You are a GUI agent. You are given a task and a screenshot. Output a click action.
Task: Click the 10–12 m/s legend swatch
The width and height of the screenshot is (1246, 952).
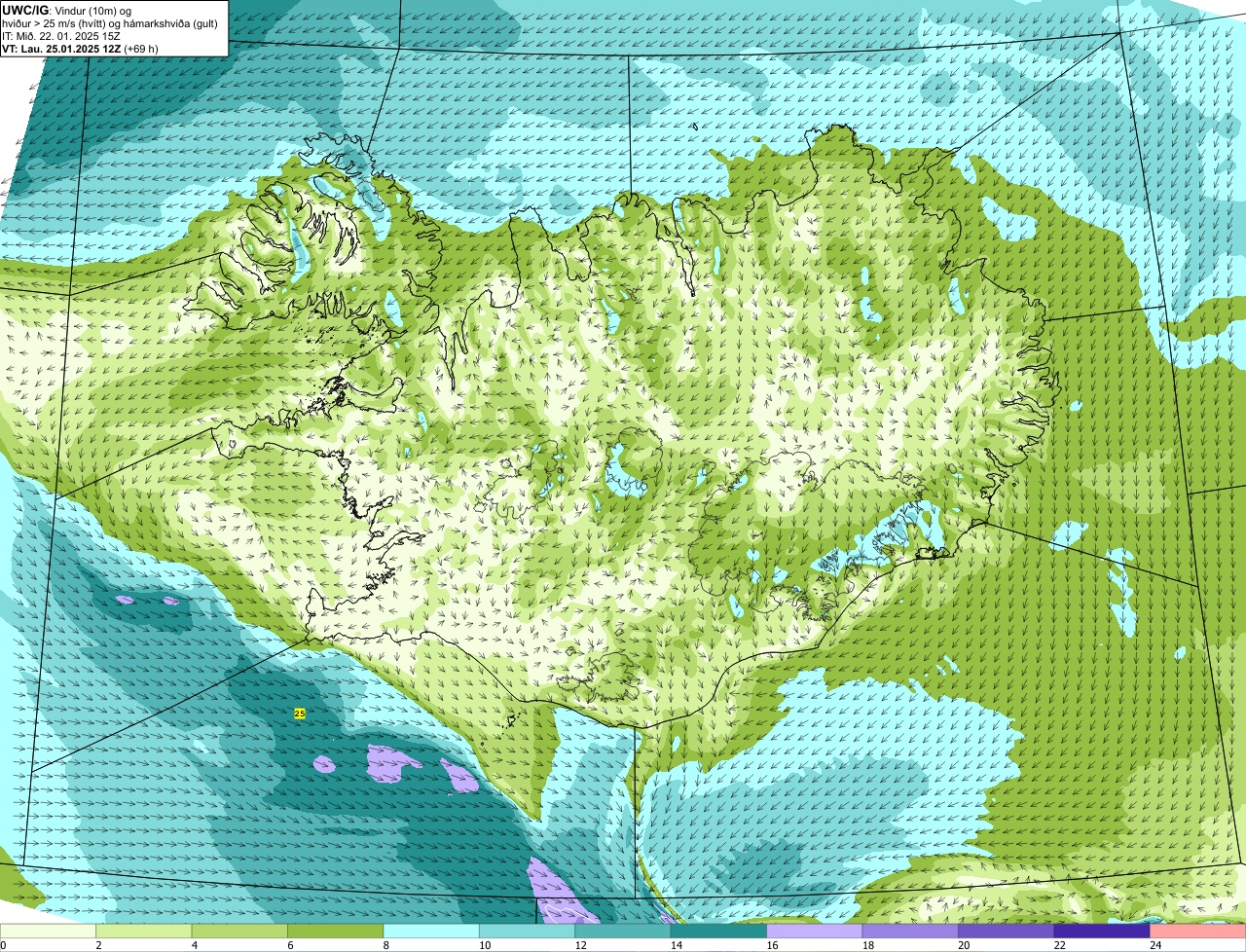pos(528,932)
